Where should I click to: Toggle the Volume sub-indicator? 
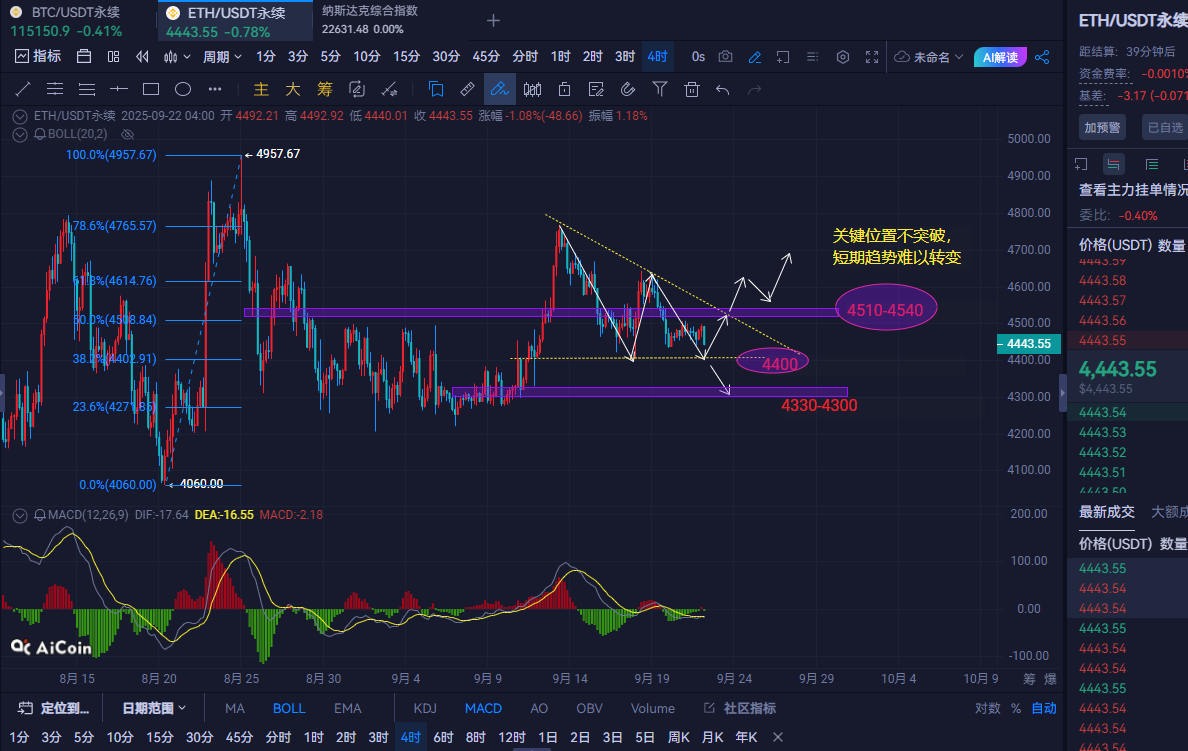coord(652,709)
